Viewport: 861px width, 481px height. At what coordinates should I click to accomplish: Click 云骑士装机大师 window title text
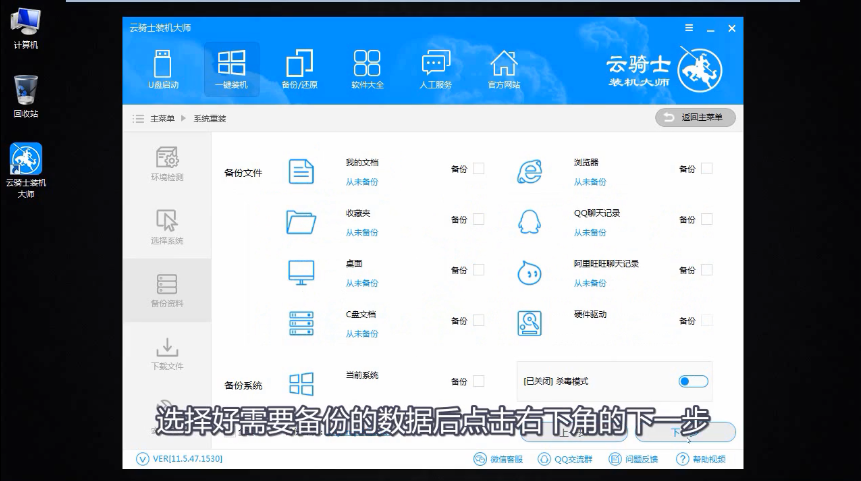[x=160, y=27]
